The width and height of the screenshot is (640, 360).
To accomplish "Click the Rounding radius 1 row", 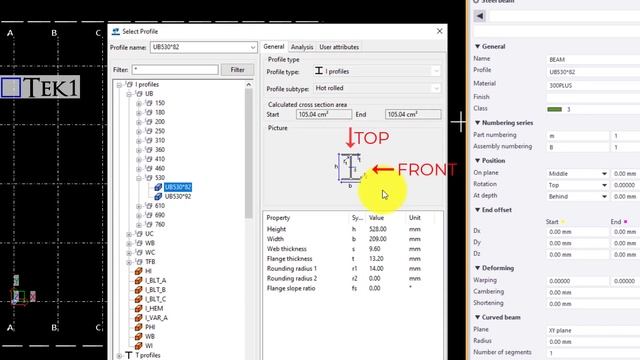I will click(352, 269).
